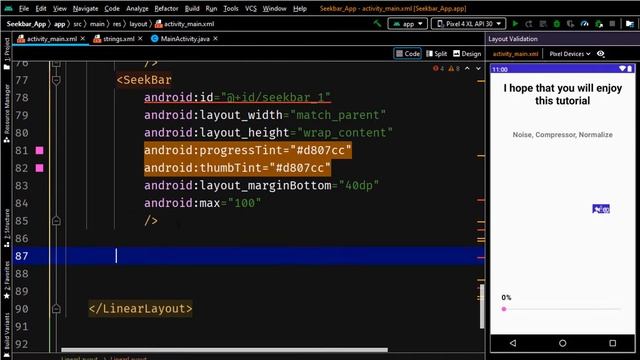
Task: Open the Device File Explorer folder icon
Action: 630,24
